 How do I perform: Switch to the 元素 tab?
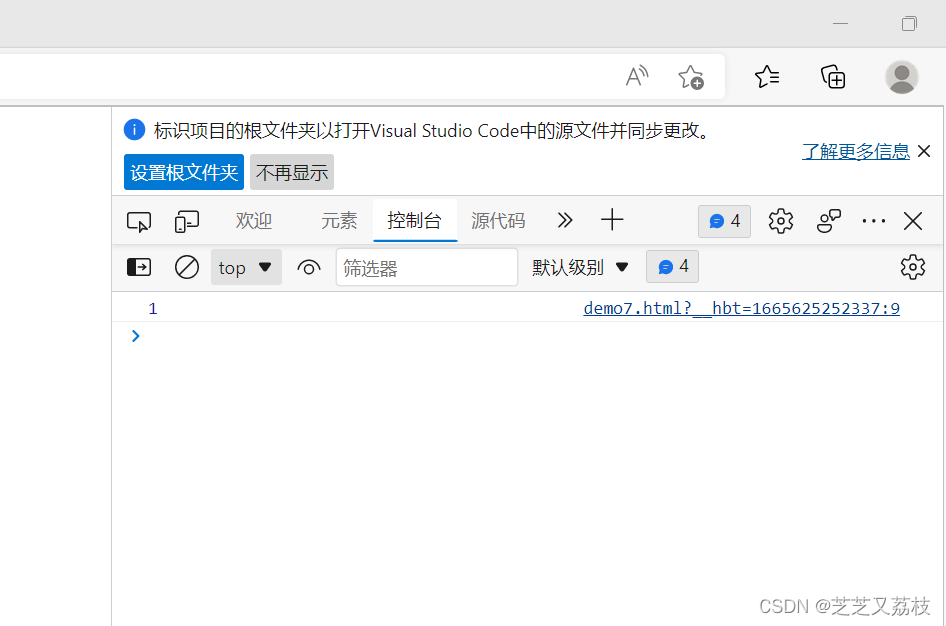[x=339, y=221]
